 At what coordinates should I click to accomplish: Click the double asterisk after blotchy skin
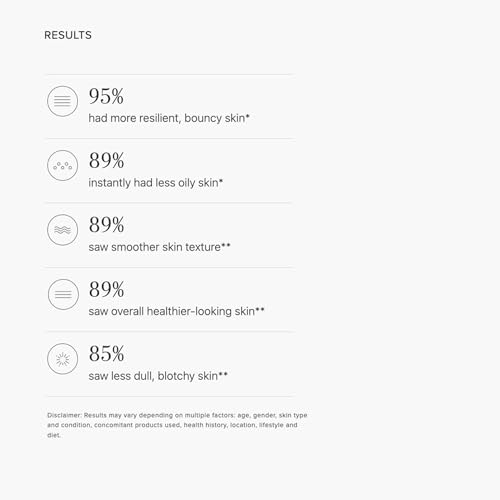tap(223, 374)
